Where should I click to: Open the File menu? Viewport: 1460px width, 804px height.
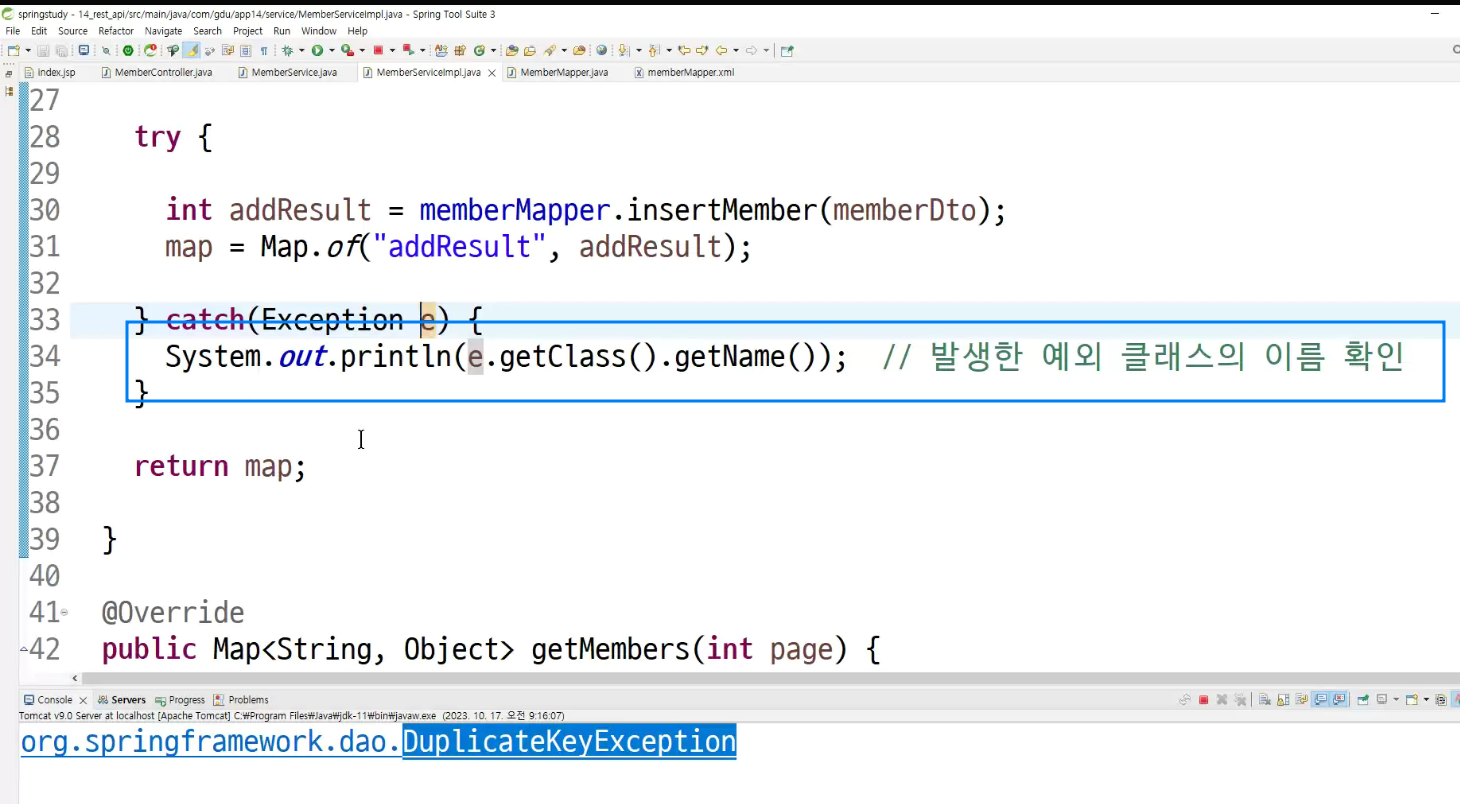13,31
